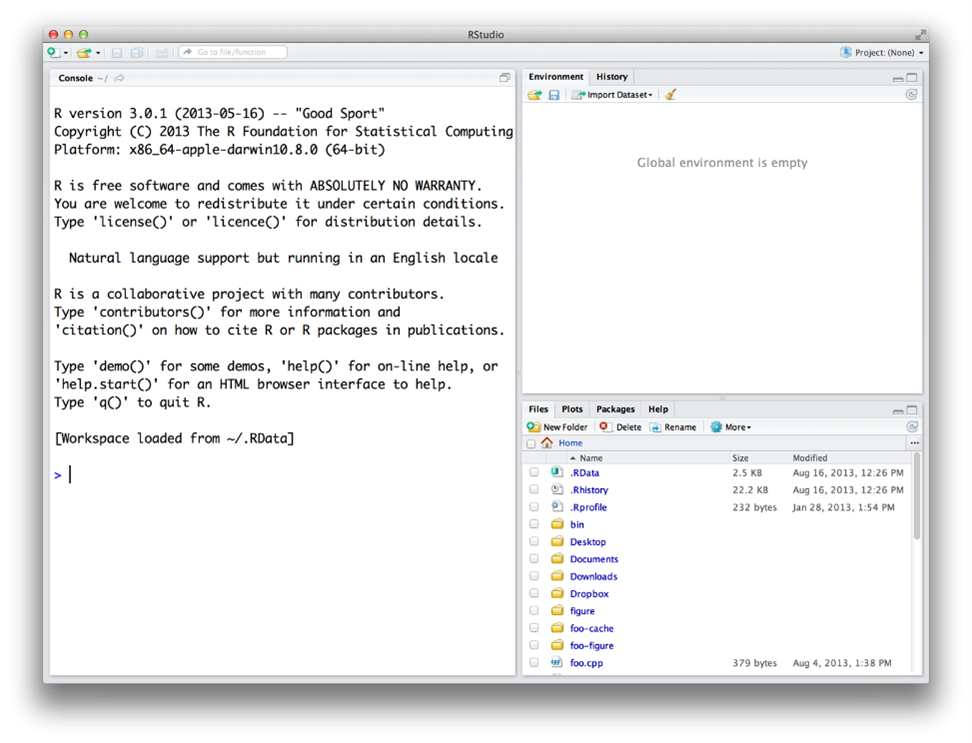The image size is (972, 743).
Task: Maximize the Console pane
Action: (505, 78)
